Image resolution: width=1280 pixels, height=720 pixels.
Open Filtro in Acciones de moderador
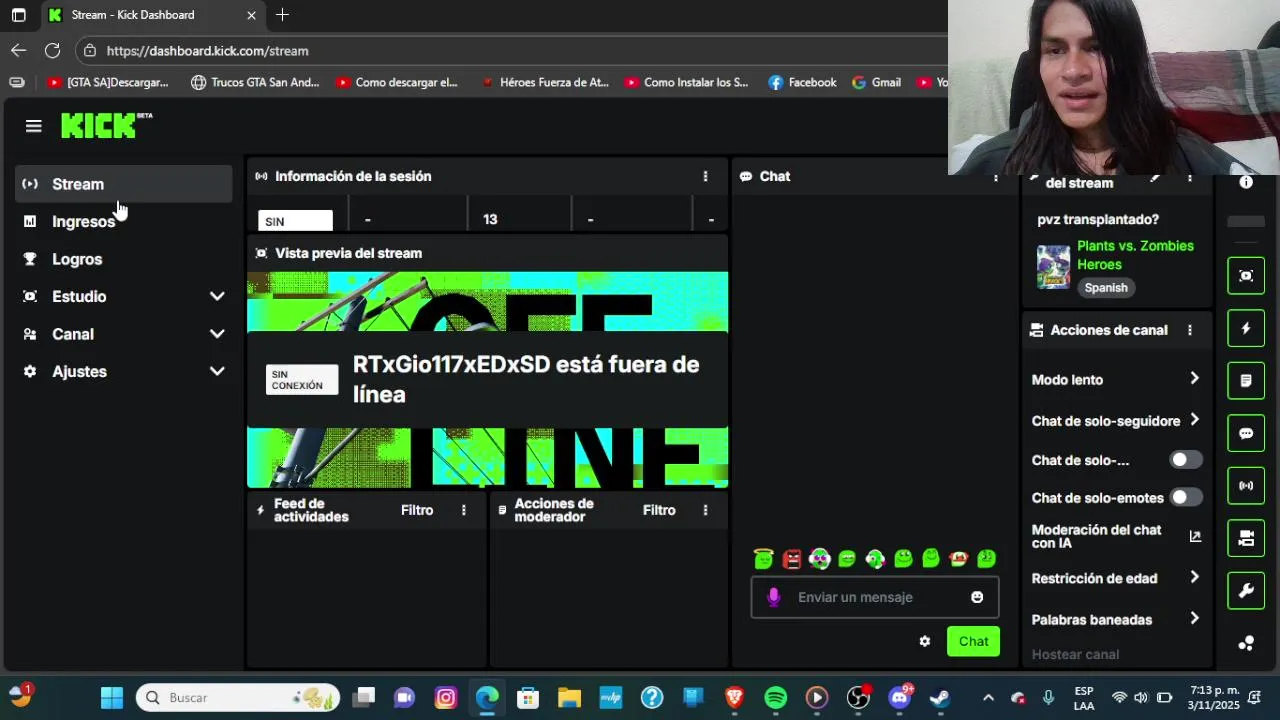click(659, 510)
